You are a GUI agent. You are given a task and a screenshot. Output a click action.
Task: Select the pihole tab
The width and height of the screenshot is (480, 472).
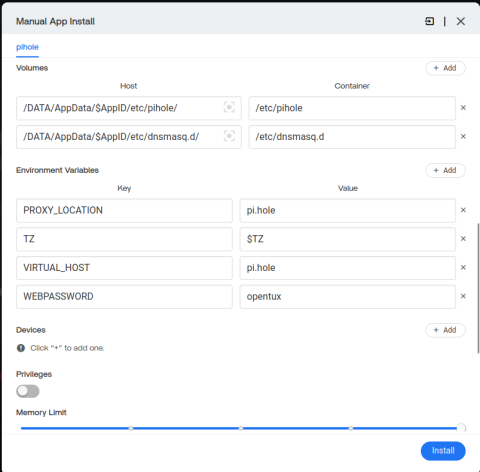[x=27, y=47]
